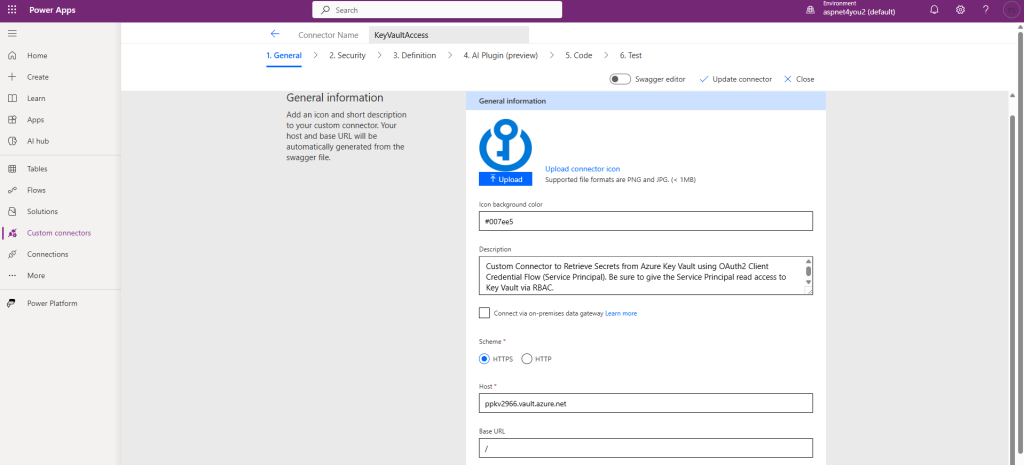The height and width of the screenshot is (465, 1024).
Task: Focus the Description text area
Action: (646, 276)
